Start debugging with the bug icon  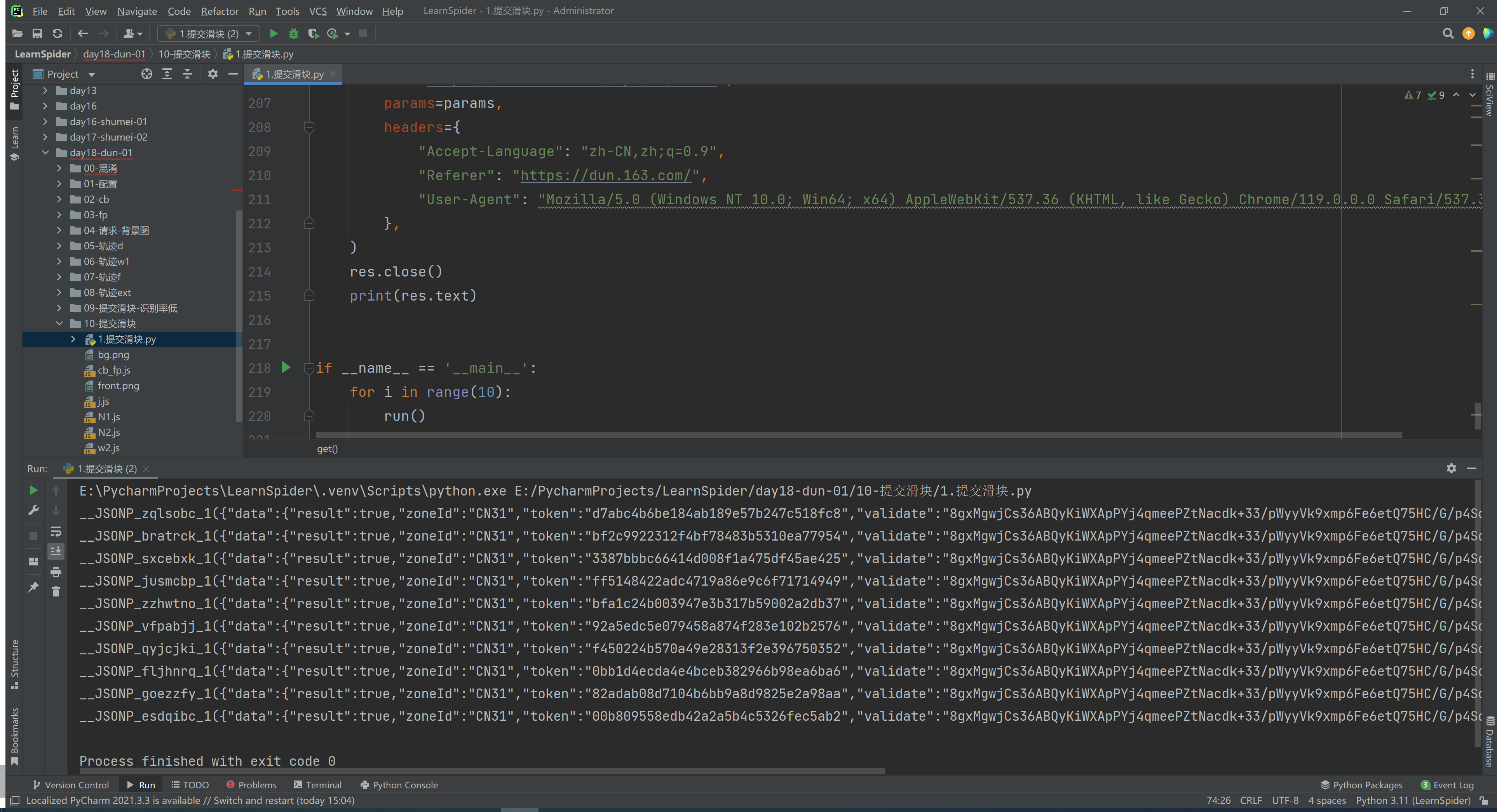tap(293, 34)
